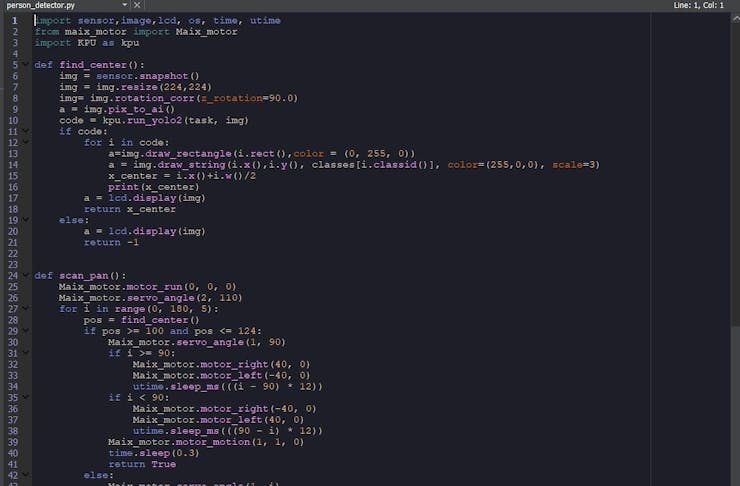Collapse the 'if i >= 90' fold arrow on line 31

pos(26,352)
